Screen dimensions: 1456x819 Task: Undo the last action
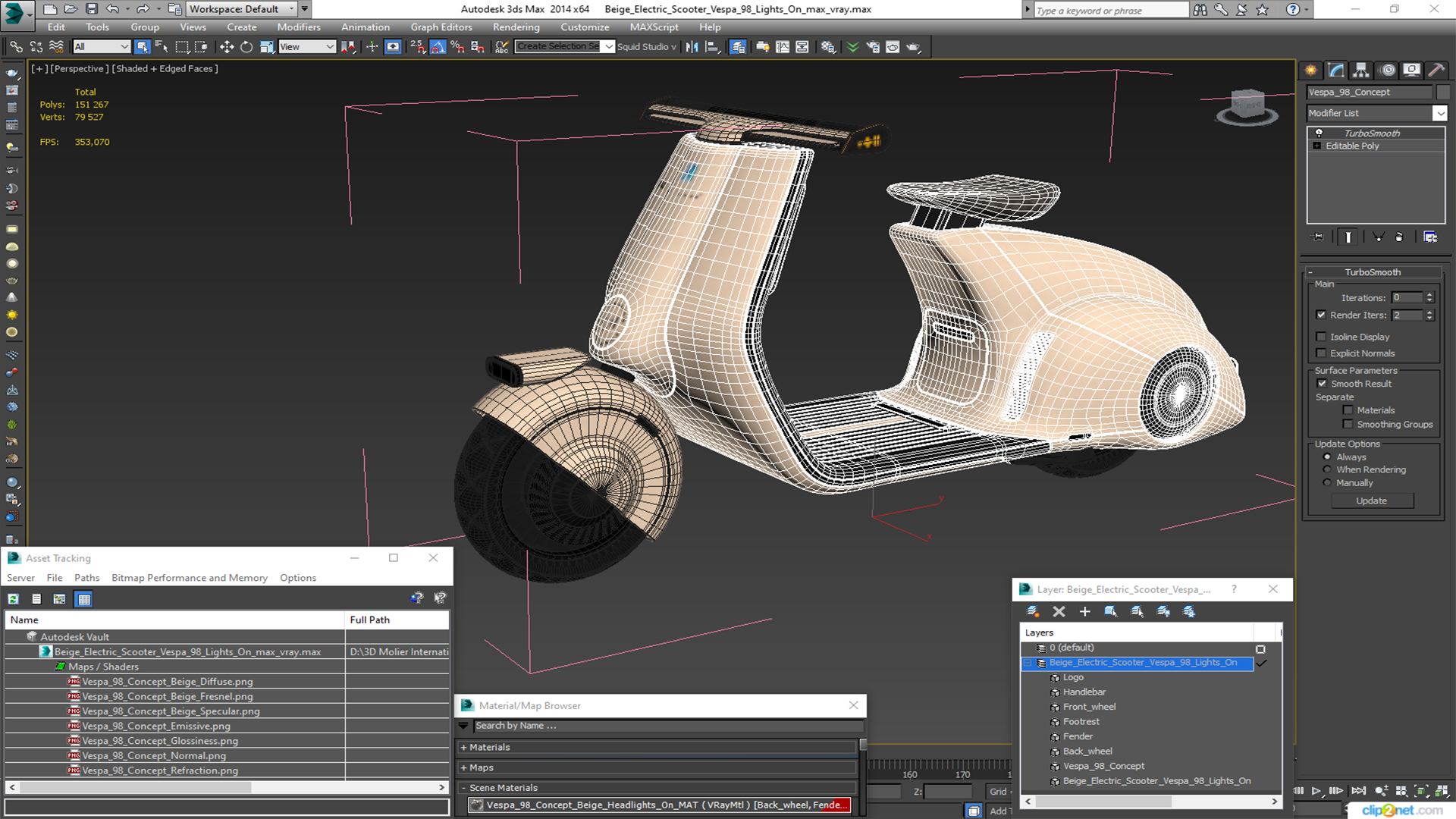(x=112, y=9)
